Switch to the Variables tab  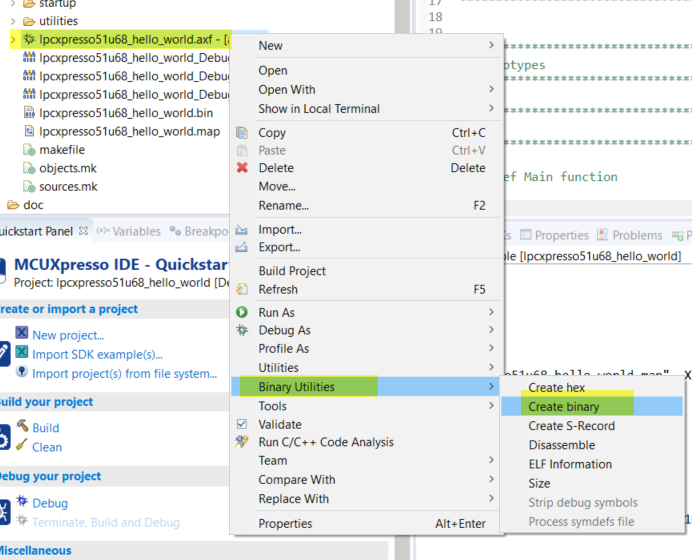(x=136, y=231)
